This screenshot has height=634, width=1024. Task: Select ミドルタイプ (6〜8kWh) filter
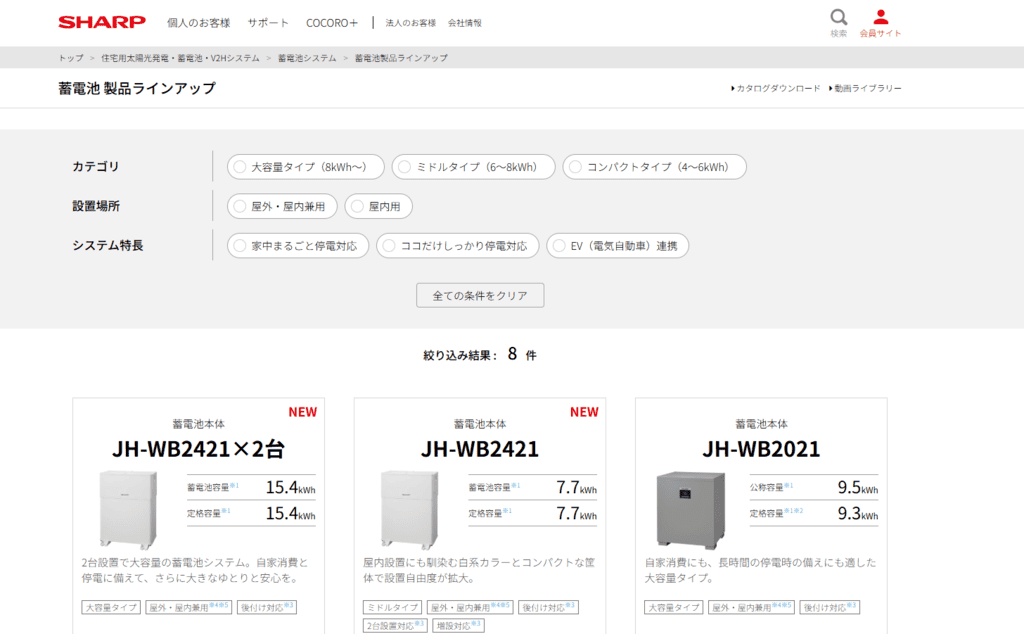point(473,167)
